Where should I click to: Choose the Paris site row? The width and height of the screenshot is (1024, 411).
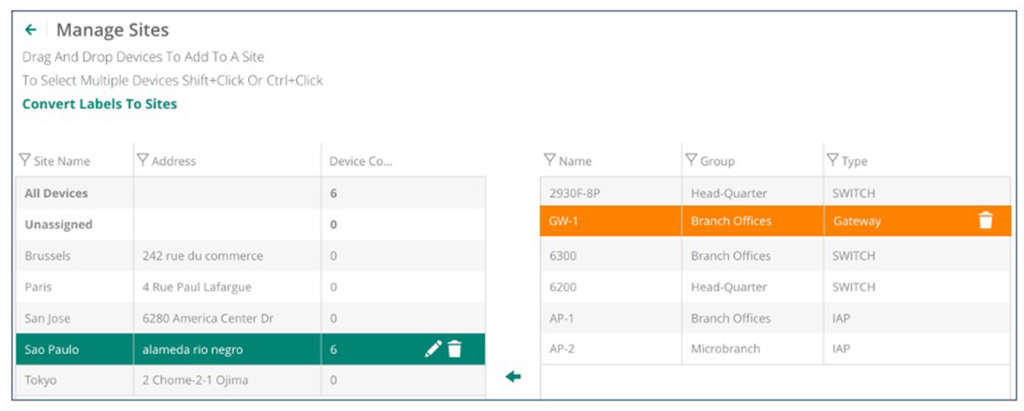click(40, 287)
